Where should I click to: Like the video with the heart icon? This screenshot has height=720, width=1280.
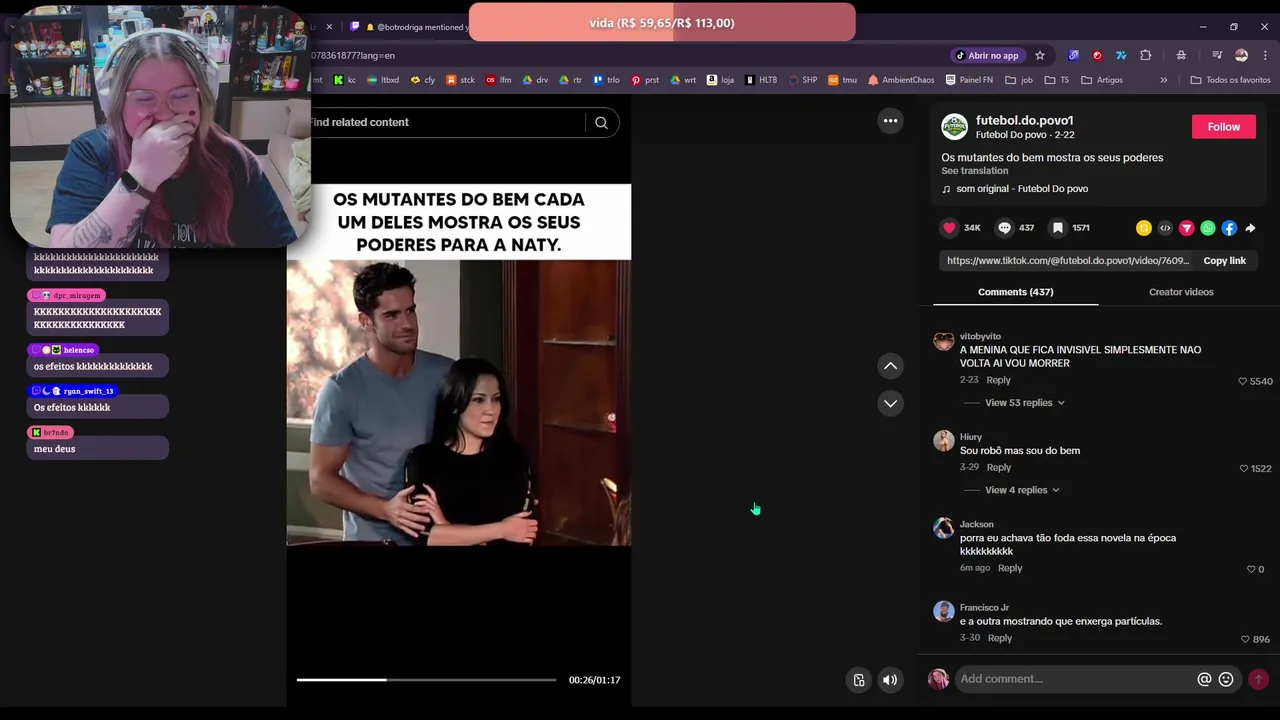(949, 228)
